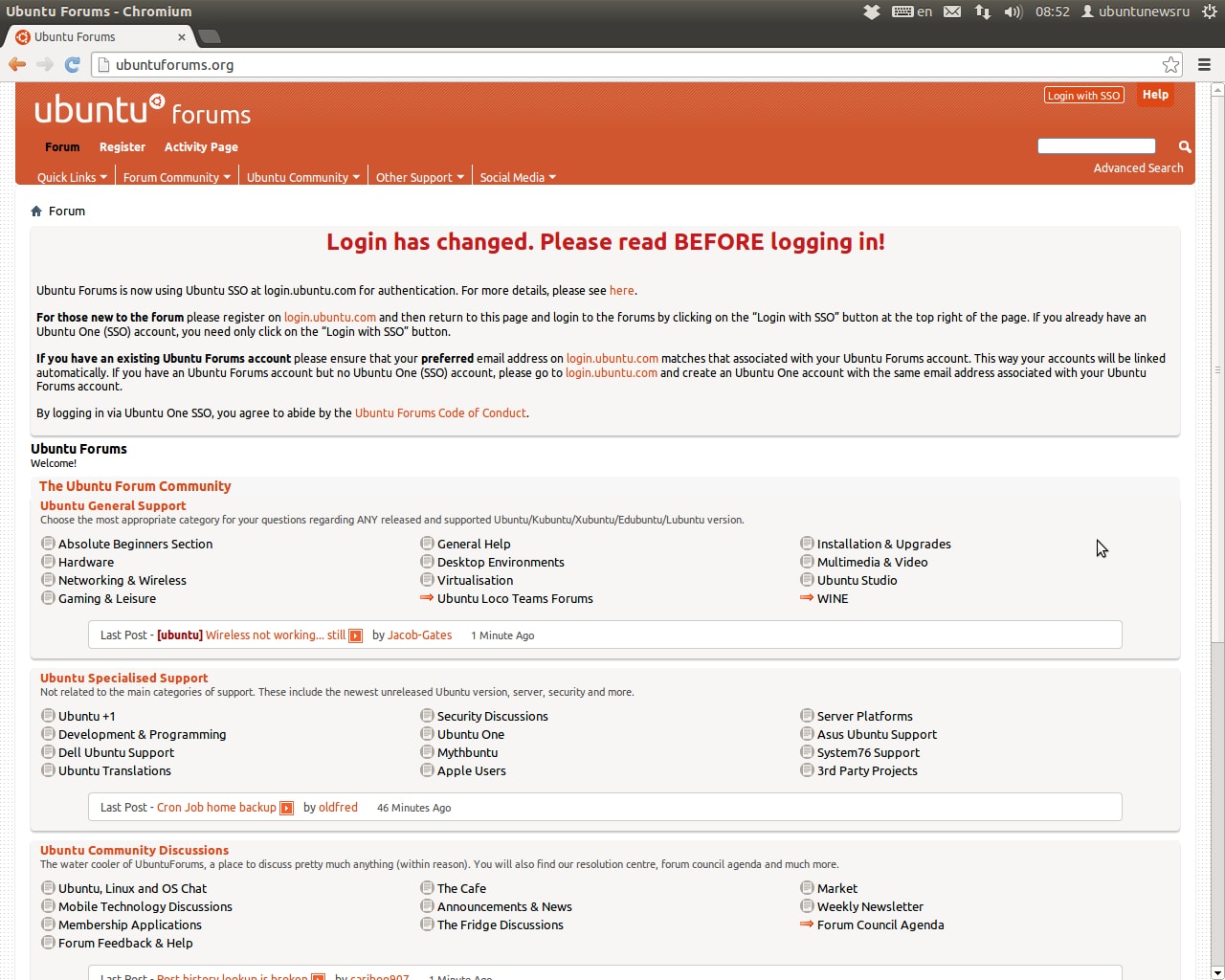1225x980 pixels.
Task: Open the Activity Page navigation item
Action: [201, 146]
